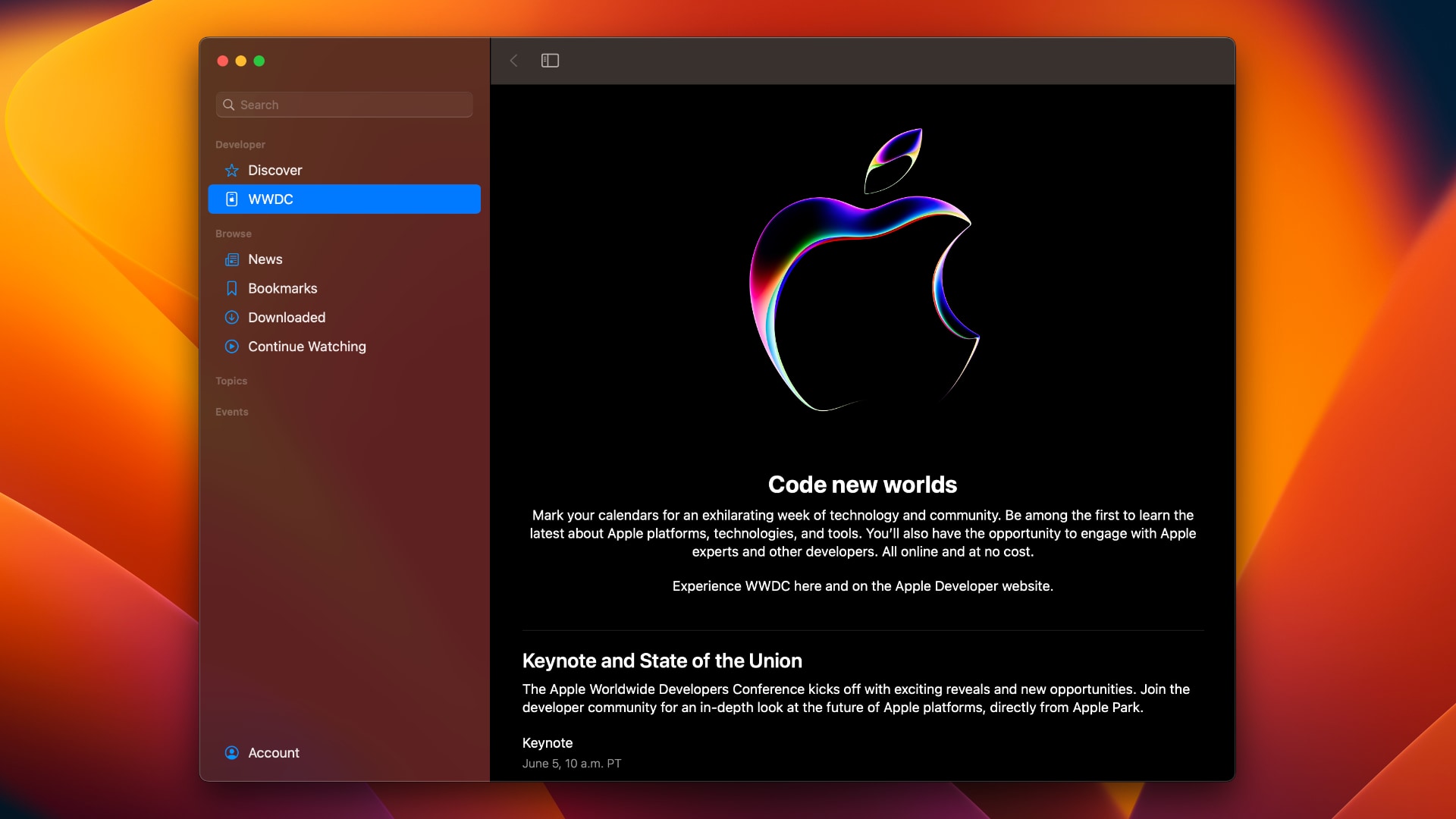Click the Developer section header
The image size is (1456, 819).
click(240, 145)
